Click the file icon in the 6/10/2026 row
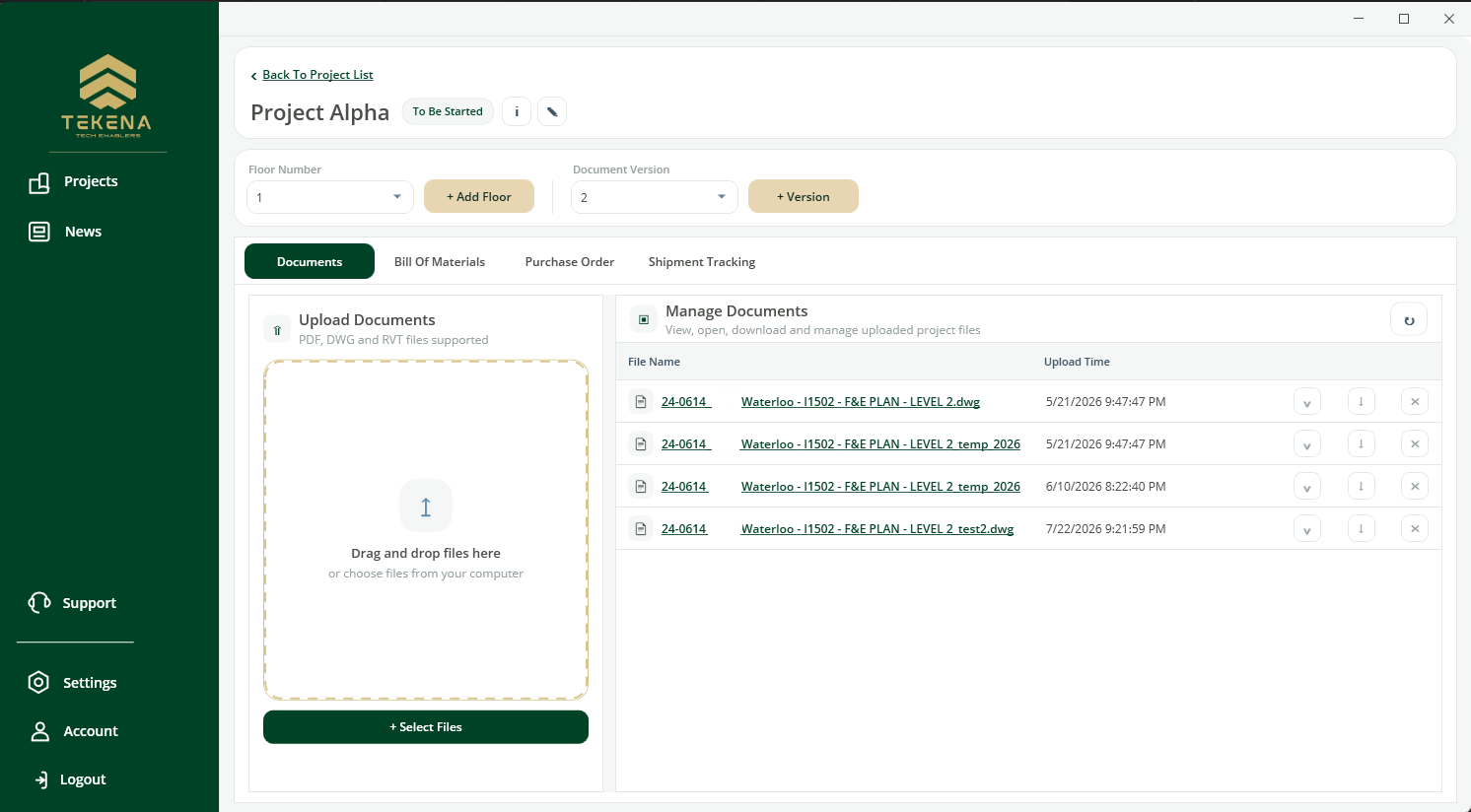 click(641, 487)
